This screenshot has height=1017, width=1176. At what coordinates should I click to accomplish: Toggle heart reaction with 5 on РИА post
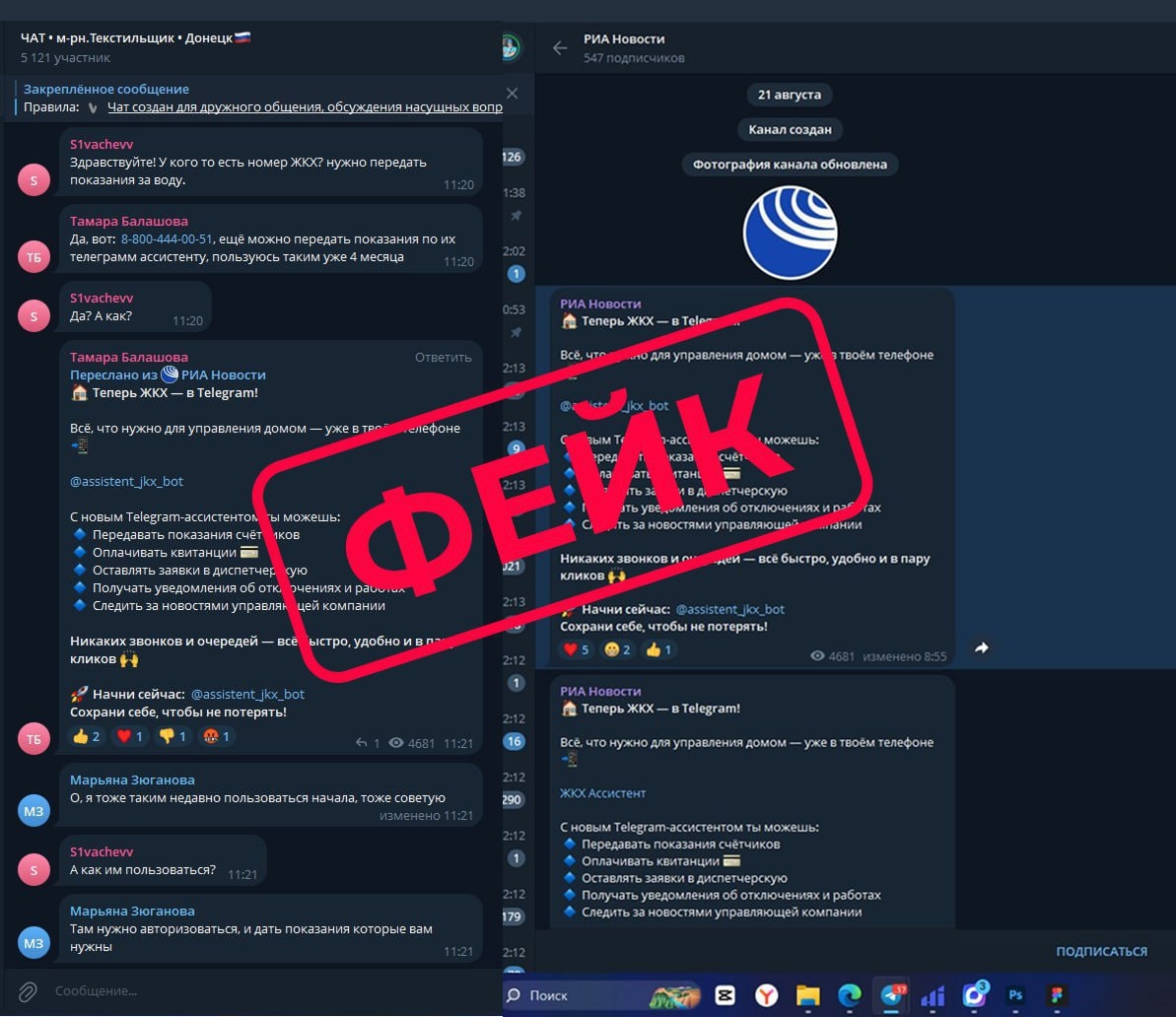coord(576,649)
